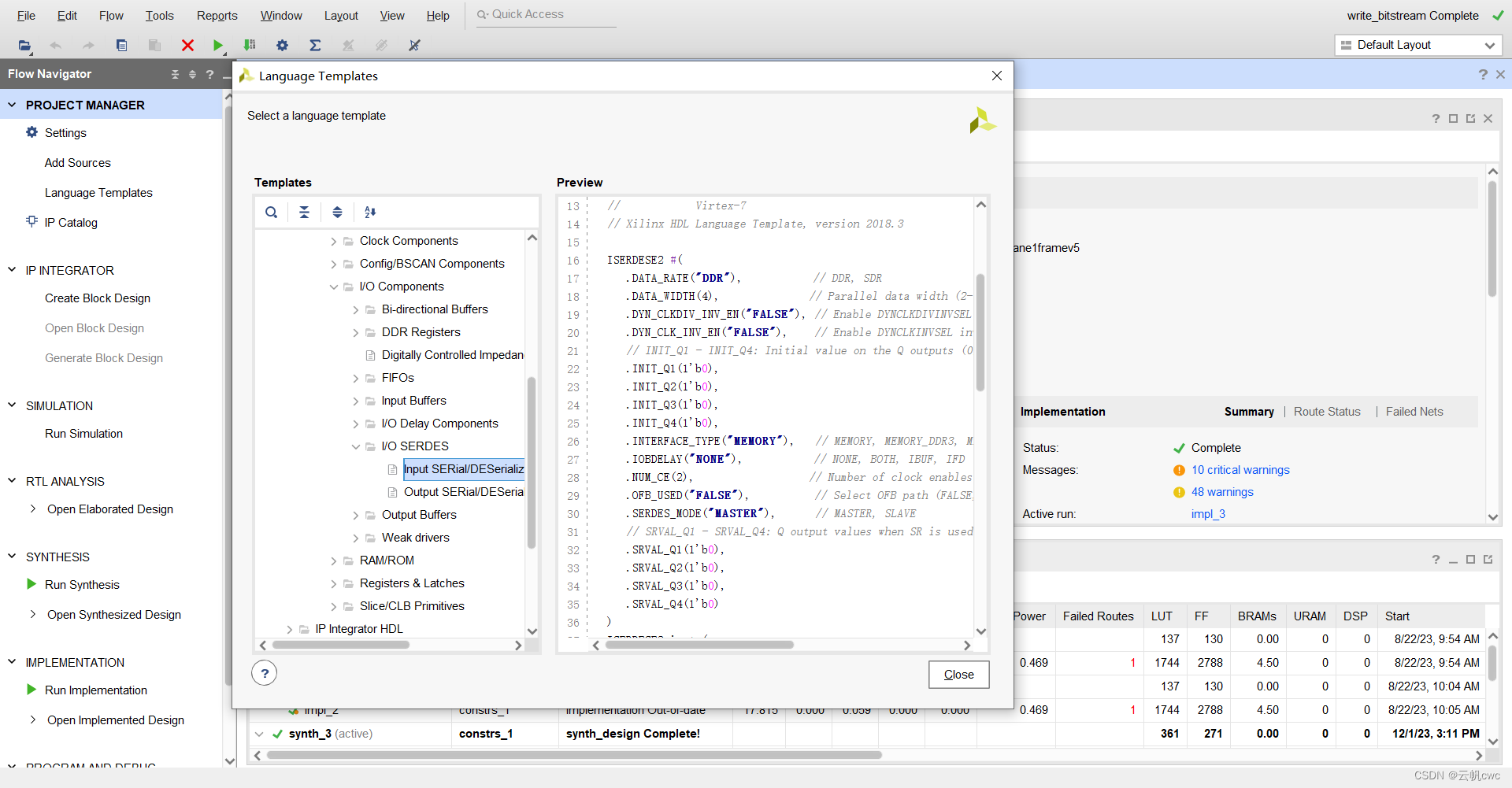Click green play icon beside Run Synthesis
Screen dimensions: 1512x788
pos(31,584)
